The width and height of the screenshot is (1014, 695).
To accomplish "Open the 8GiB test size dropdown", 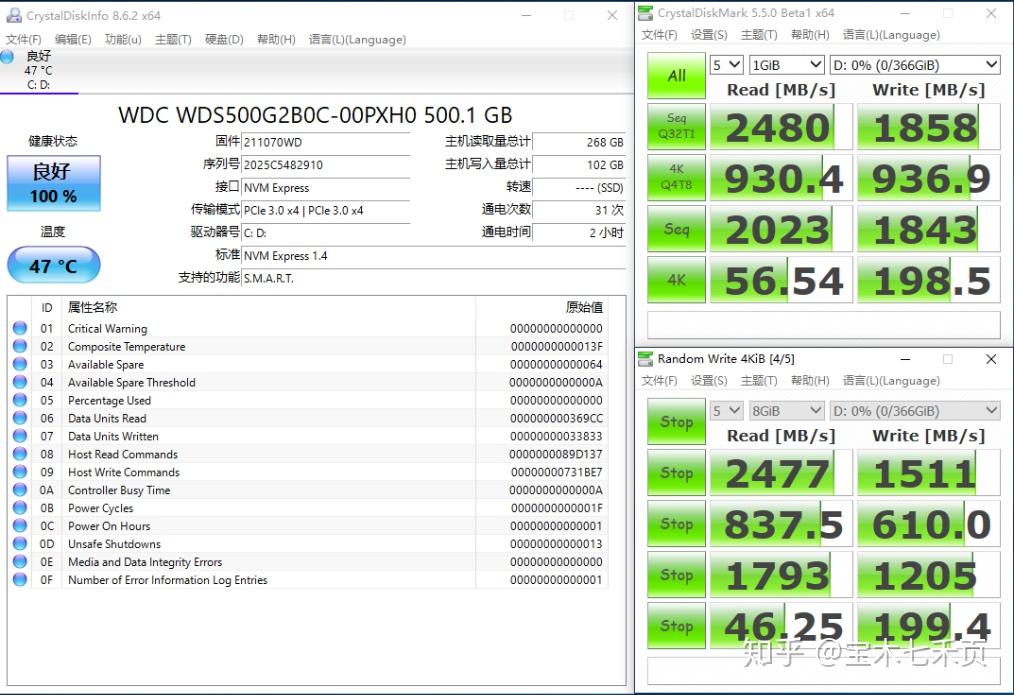I will 786,411.
